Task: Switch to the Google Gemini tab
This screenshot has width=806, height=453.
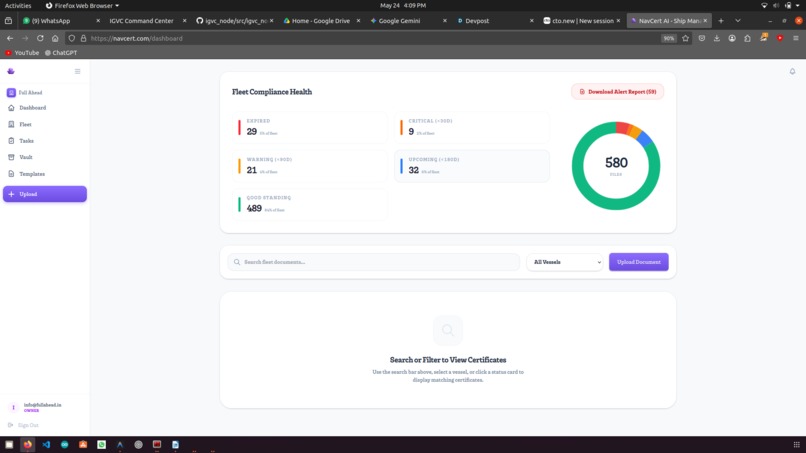Action: click(x=408, y=21)
